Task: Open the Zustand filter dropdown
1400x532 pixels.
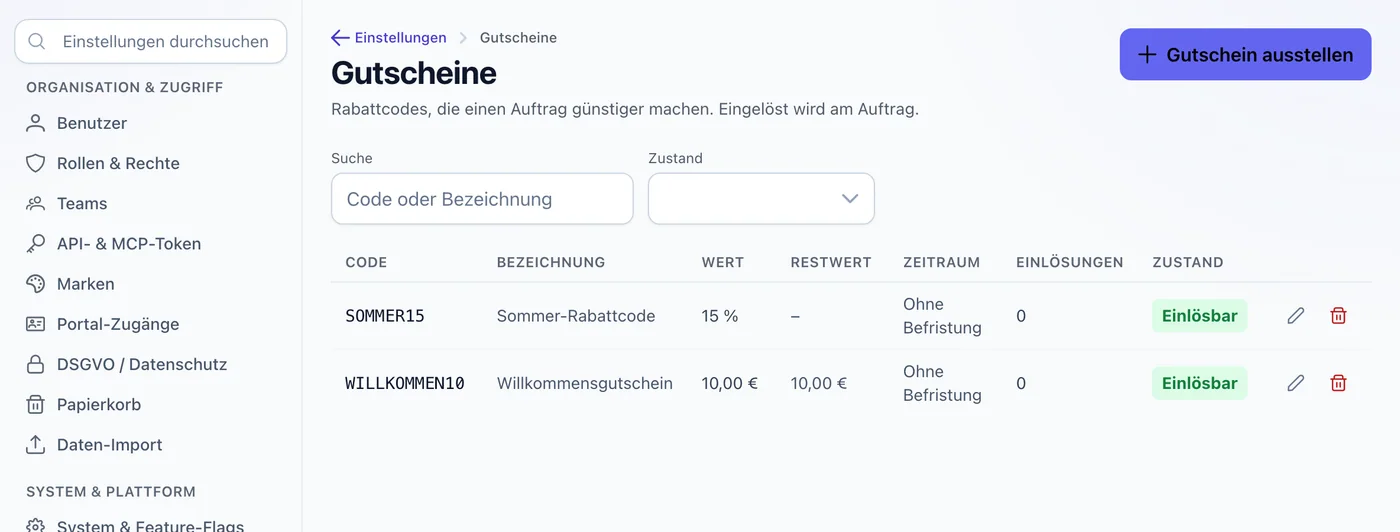Action: pos(761,199)
